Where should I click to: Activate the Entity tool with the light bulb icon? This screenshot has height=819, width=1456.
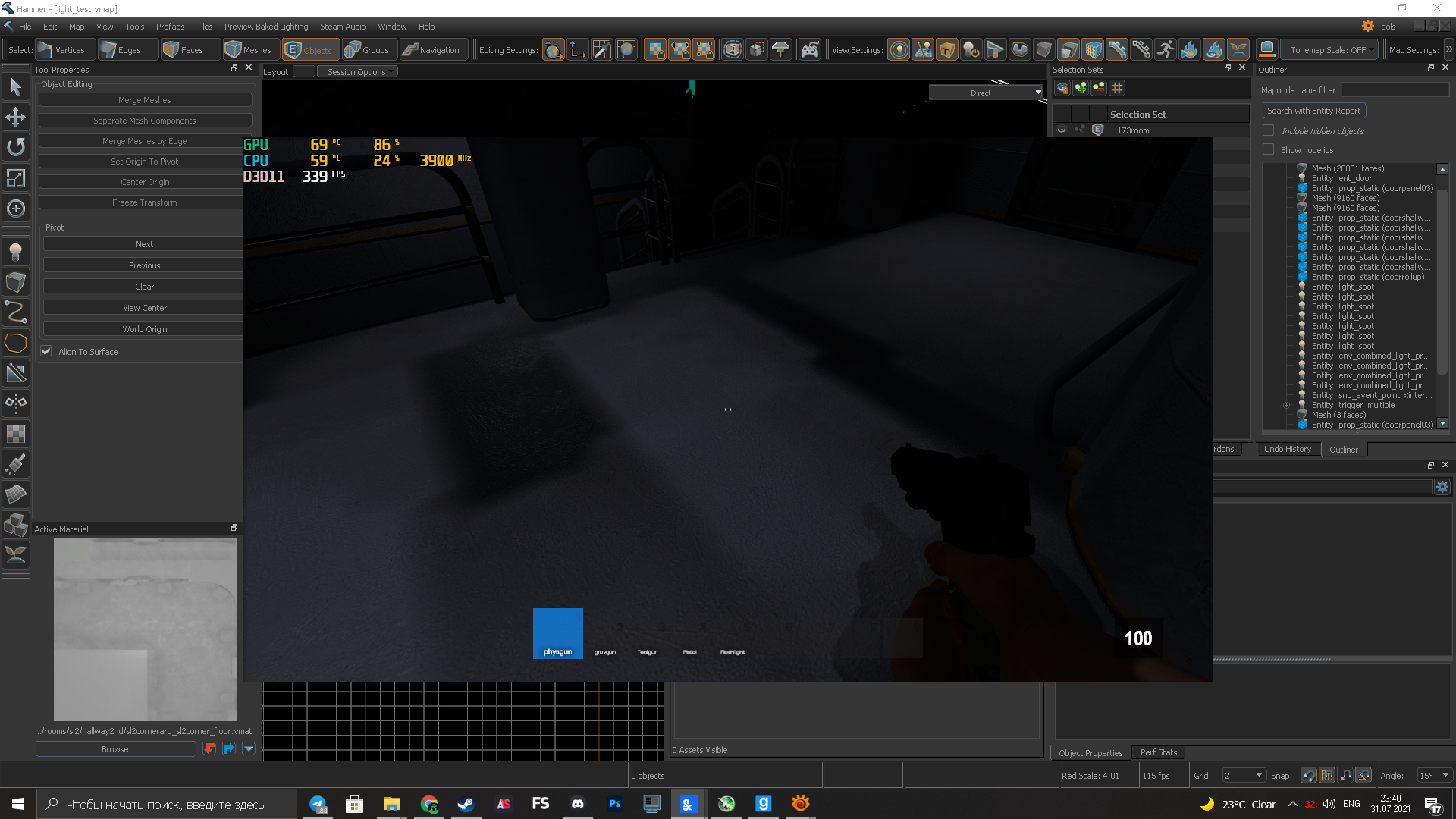(16, 251)
